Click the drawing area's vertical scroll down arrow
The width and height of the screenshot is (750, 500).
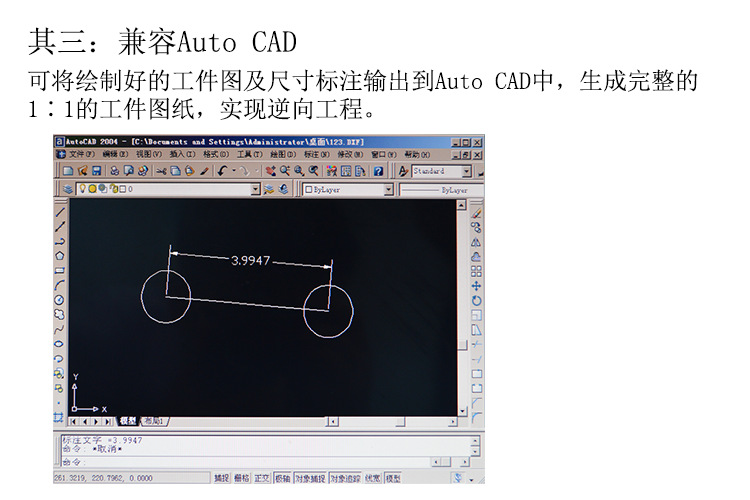click(x=462, y=411)
